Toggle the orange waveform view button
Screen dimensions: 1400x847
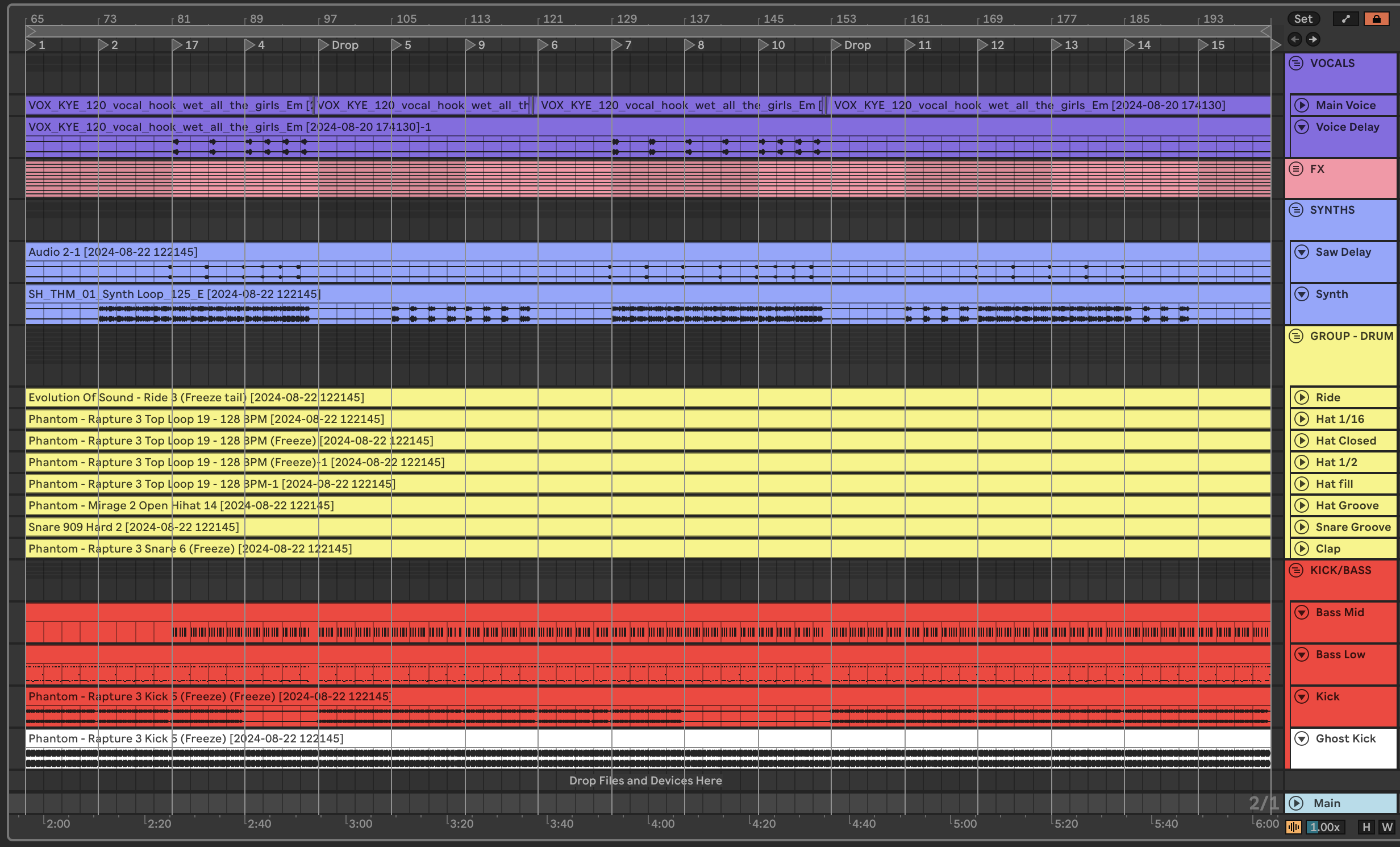[1294, 827]
